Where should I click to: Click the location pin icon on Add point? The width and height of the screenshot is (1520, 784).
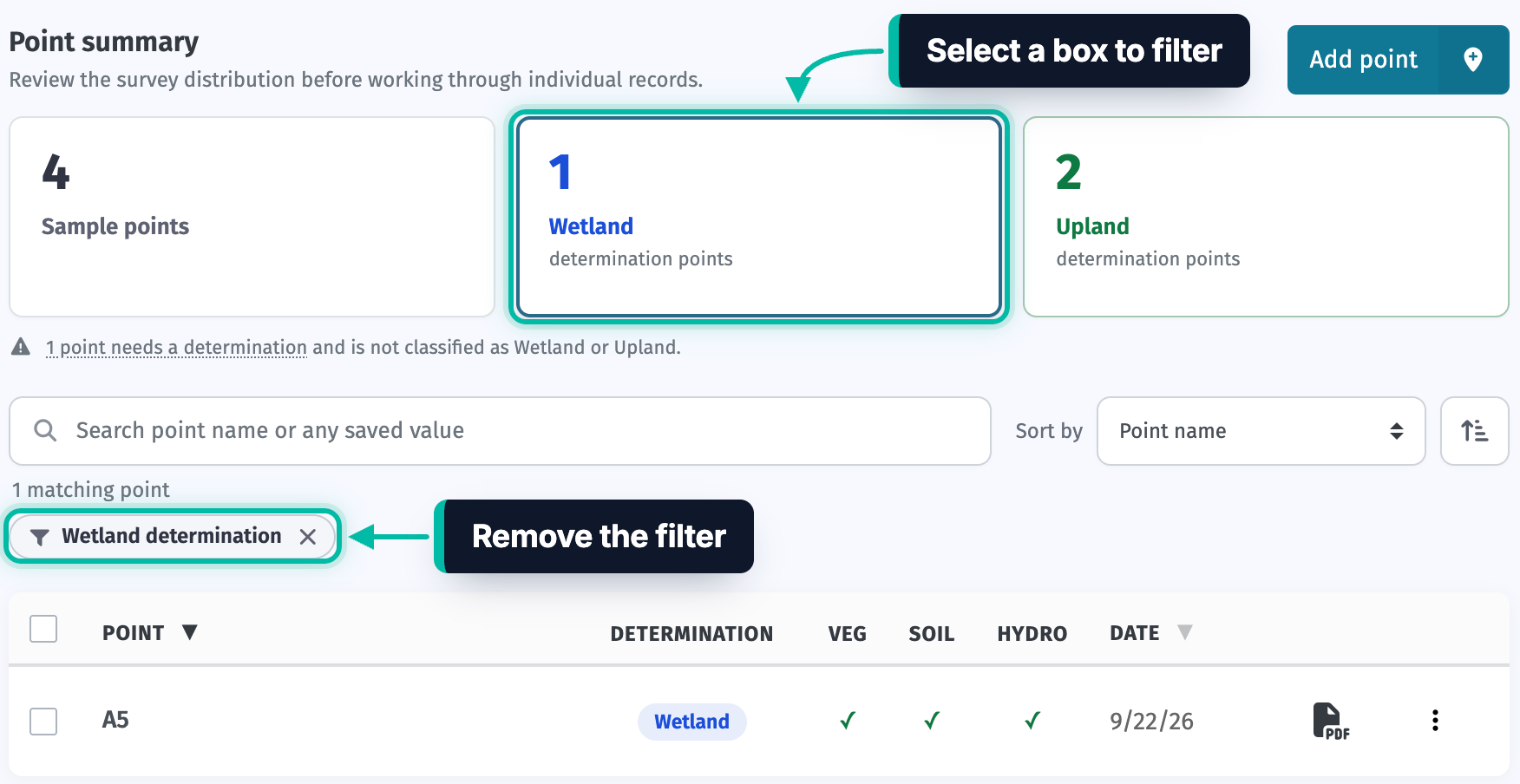coord(1473,60)
